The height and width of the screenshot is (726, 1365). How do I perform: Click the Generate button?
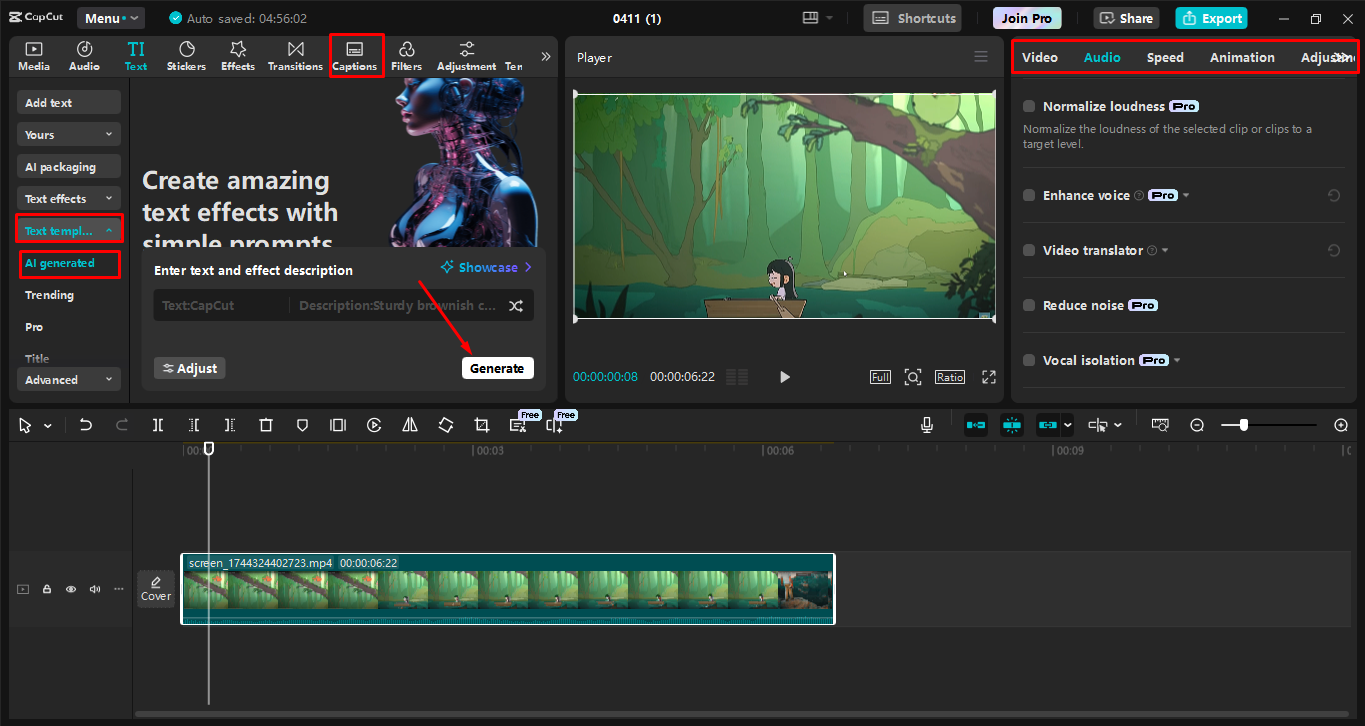tap(497, 368)
